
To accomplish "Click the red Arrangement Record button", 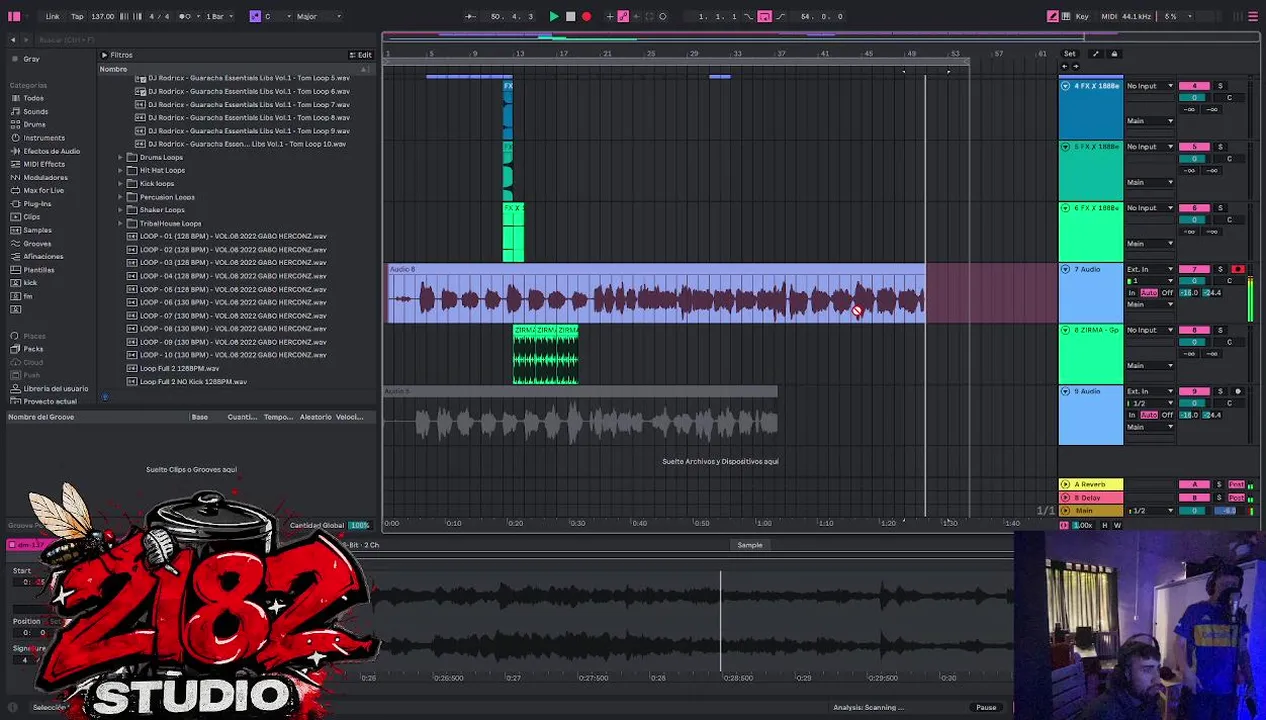I will pyautogui.click(x=586, y=16).
